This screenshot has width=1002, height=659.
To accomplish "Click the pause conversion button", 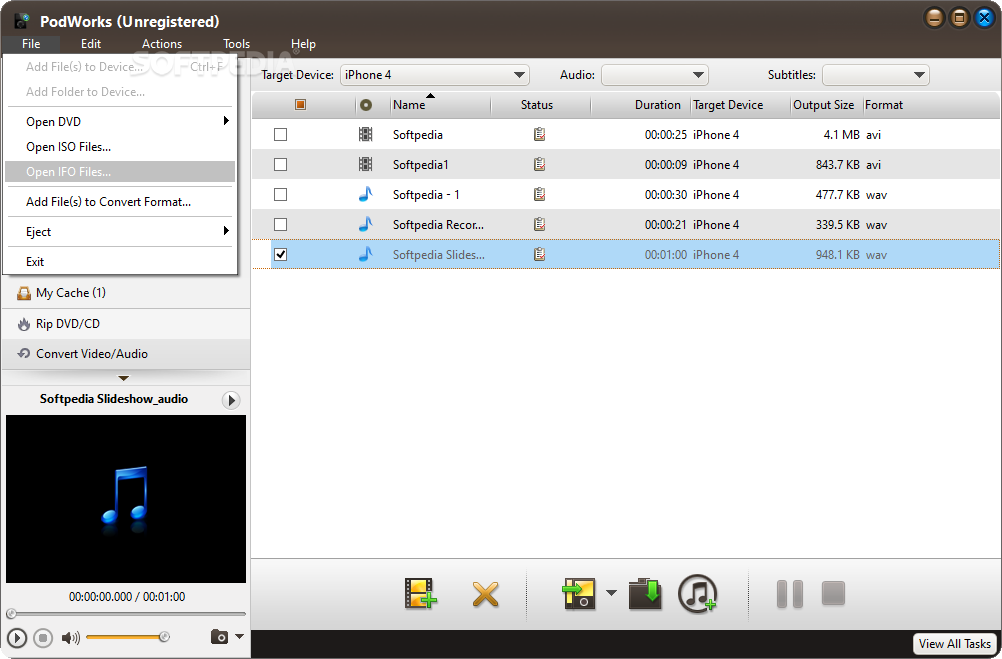I will click(790, 594).
